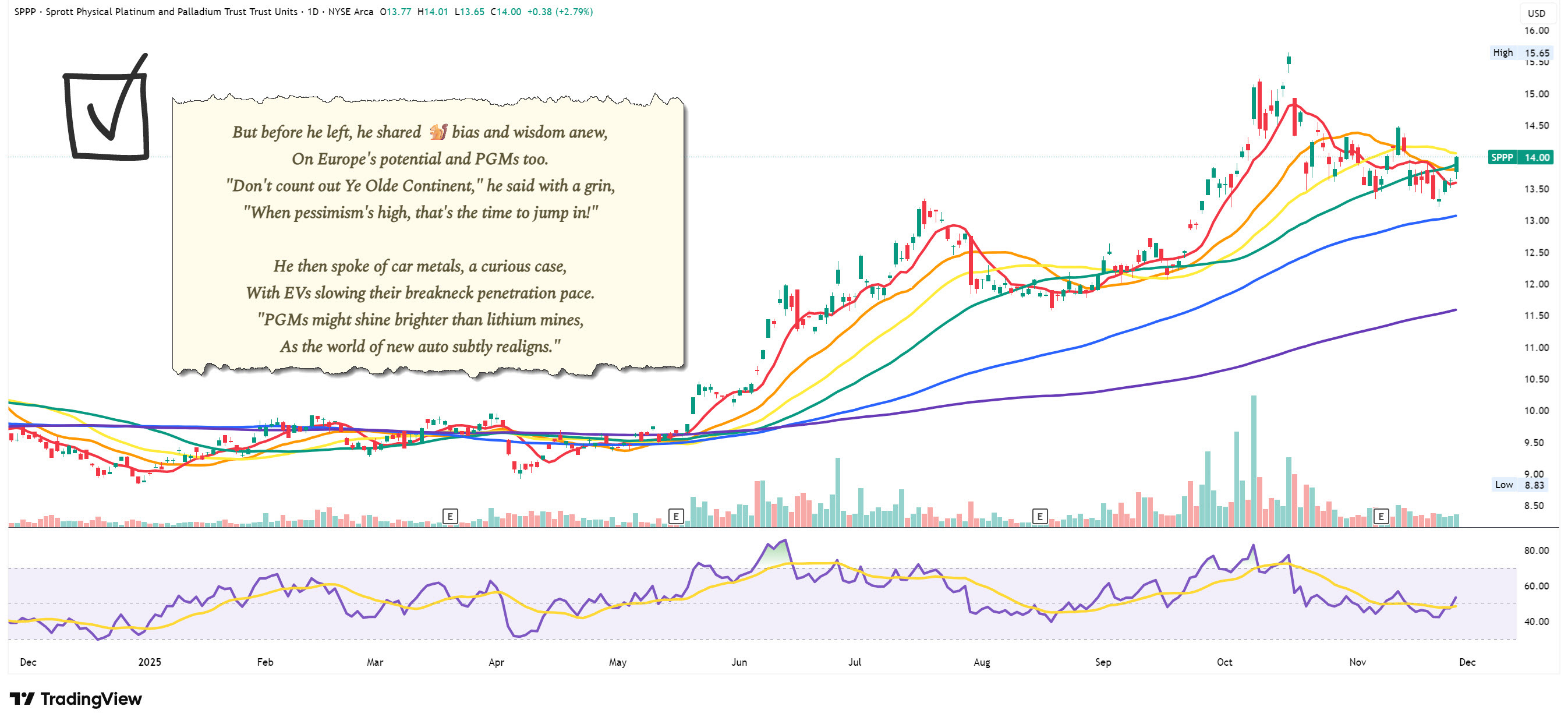The width and height of the screenshot is (1568, 724).
Task: Select the earnings E marker in November
Action: click(x=1381, y=517)
